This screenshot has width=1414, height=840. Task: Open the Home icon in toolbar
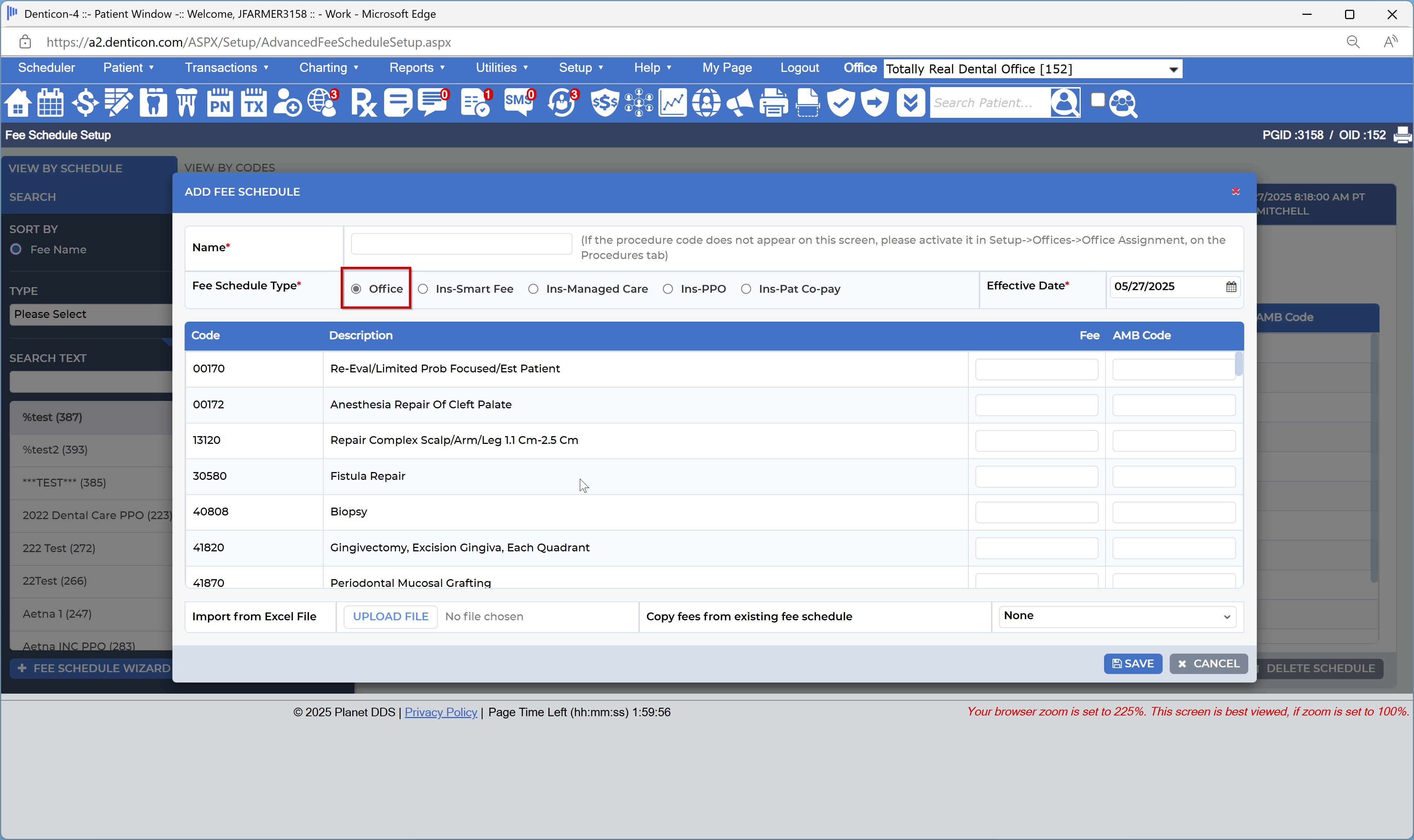(x=18, y=103)
